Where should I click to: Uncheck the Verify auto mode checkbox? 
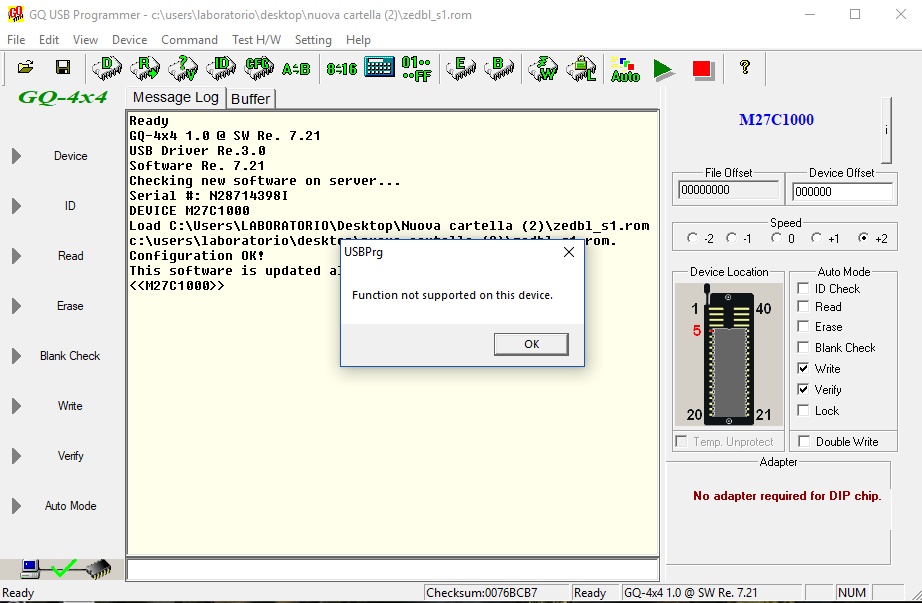coord(803,390)
